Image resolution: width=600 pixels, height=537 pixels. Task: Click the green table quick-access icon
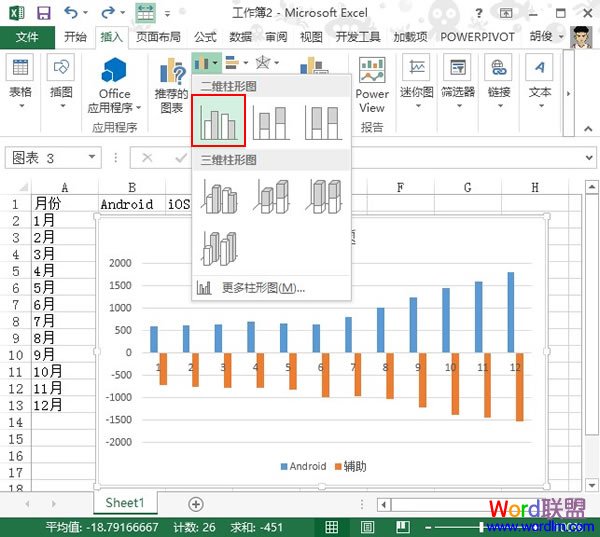coord(145,13)
